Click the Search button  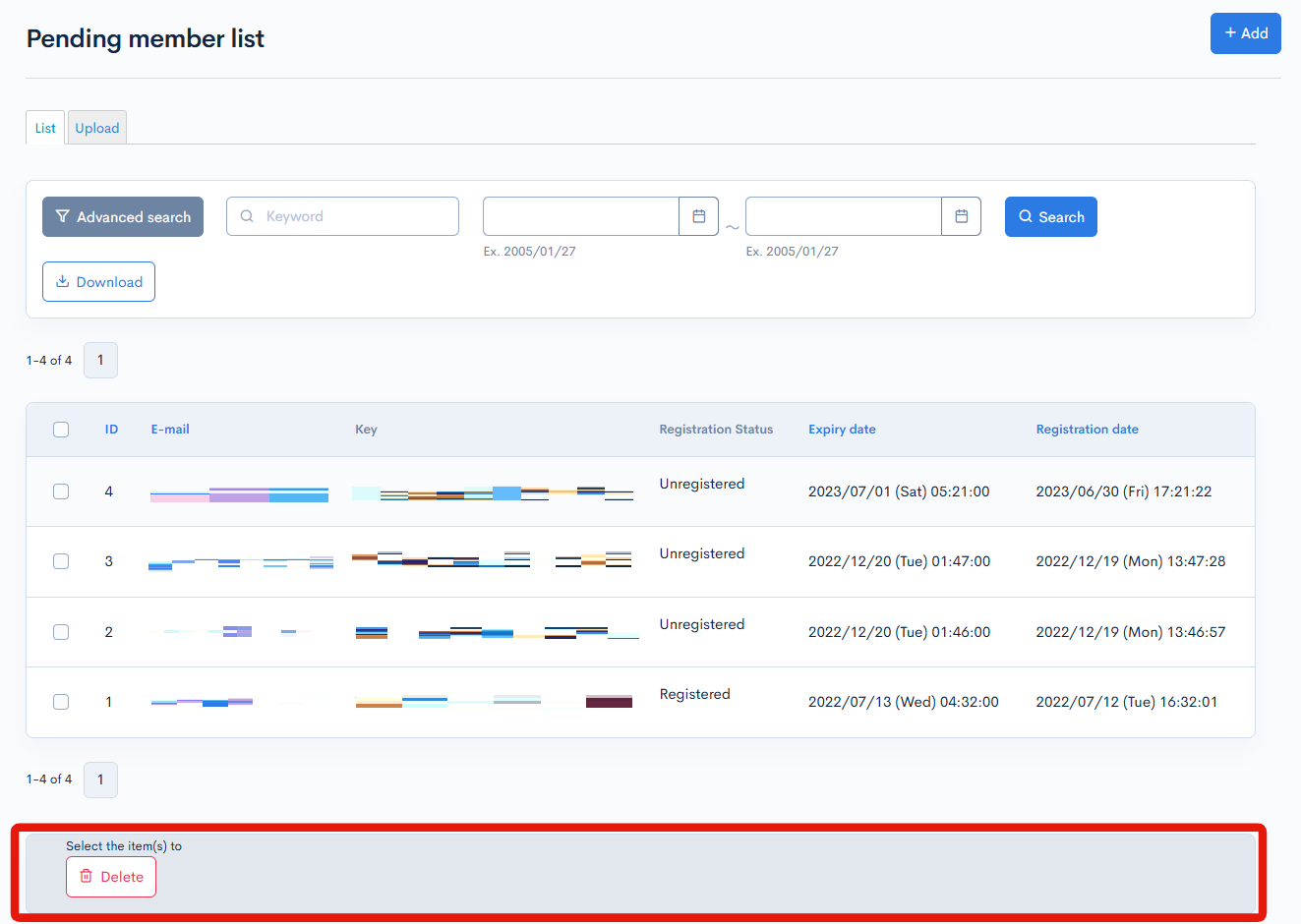[x=1050, y=216]
